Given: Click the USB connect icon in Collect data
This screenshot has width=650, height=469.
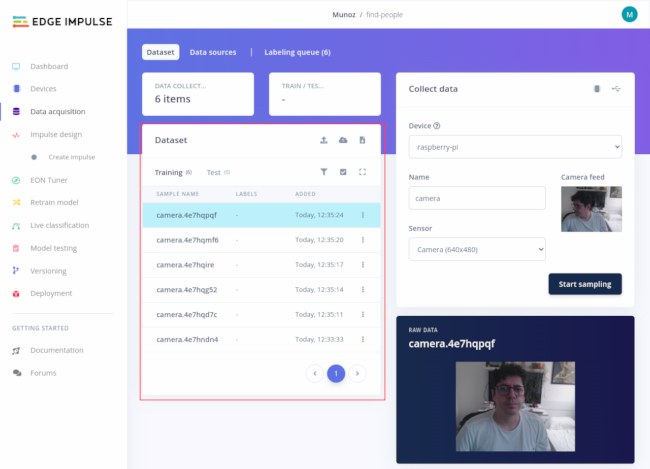Looking at the screenshot, I should coord(616,88).
